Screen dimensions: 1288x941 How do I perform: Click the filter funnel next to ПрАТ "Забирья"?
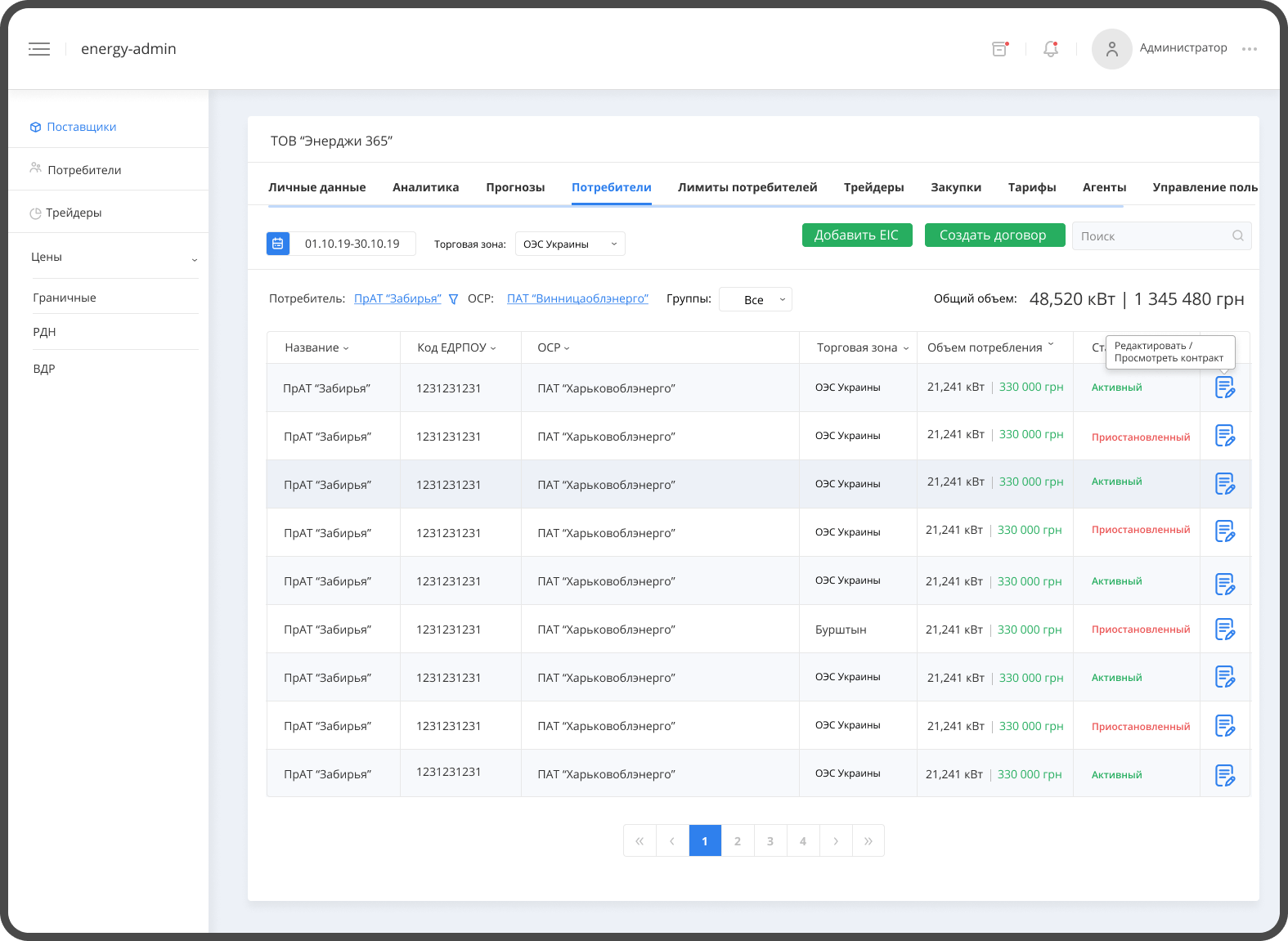click(x=453, y=299)
